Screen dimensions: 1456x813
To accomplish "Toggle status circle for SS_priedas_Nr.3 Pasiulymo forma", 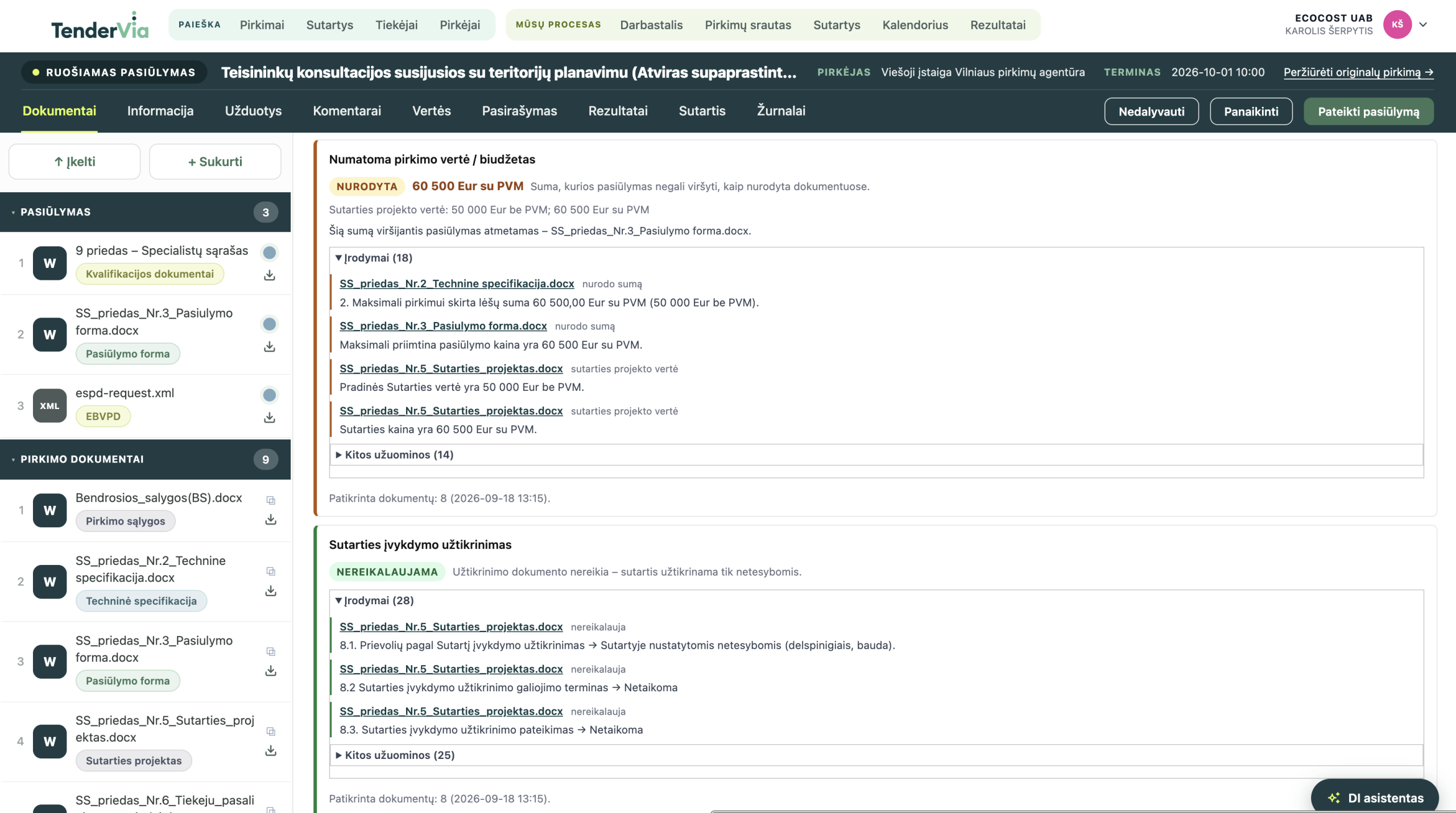I will (270, 324).
